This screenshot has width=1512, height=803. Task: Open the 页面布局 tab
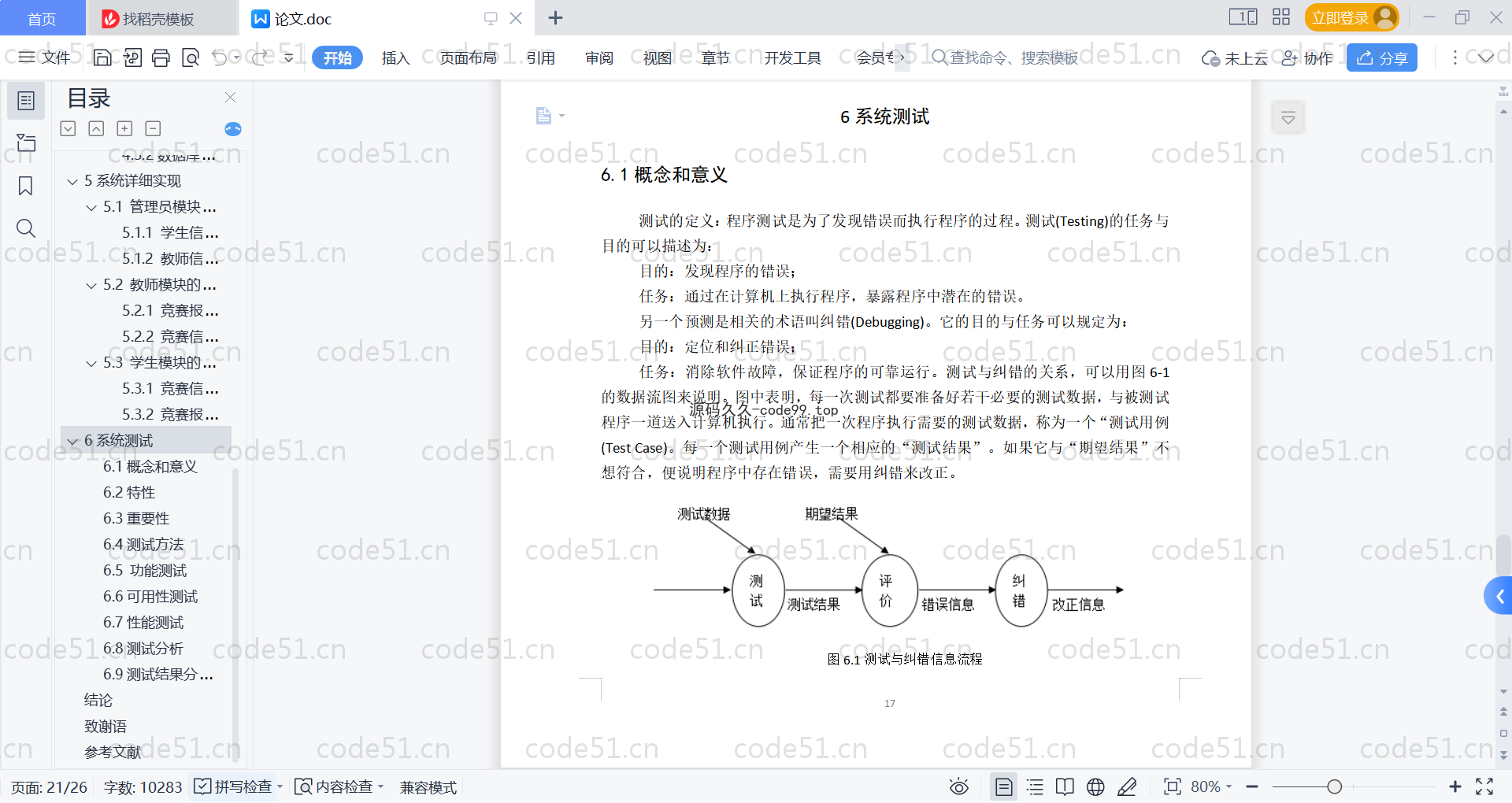tap(468, 57)
